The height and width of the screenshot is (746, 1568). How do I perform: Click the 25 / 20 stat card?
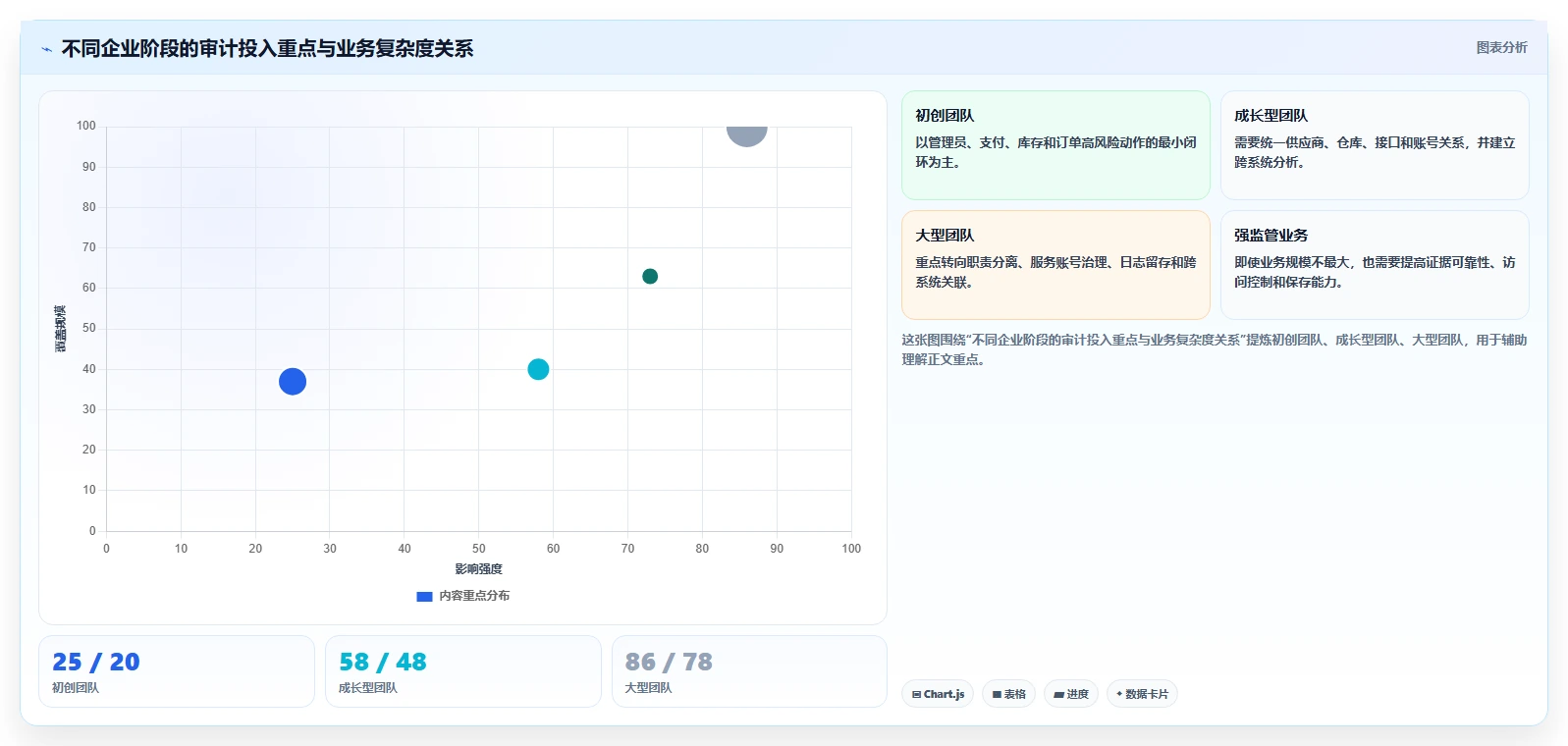point(177,671)
